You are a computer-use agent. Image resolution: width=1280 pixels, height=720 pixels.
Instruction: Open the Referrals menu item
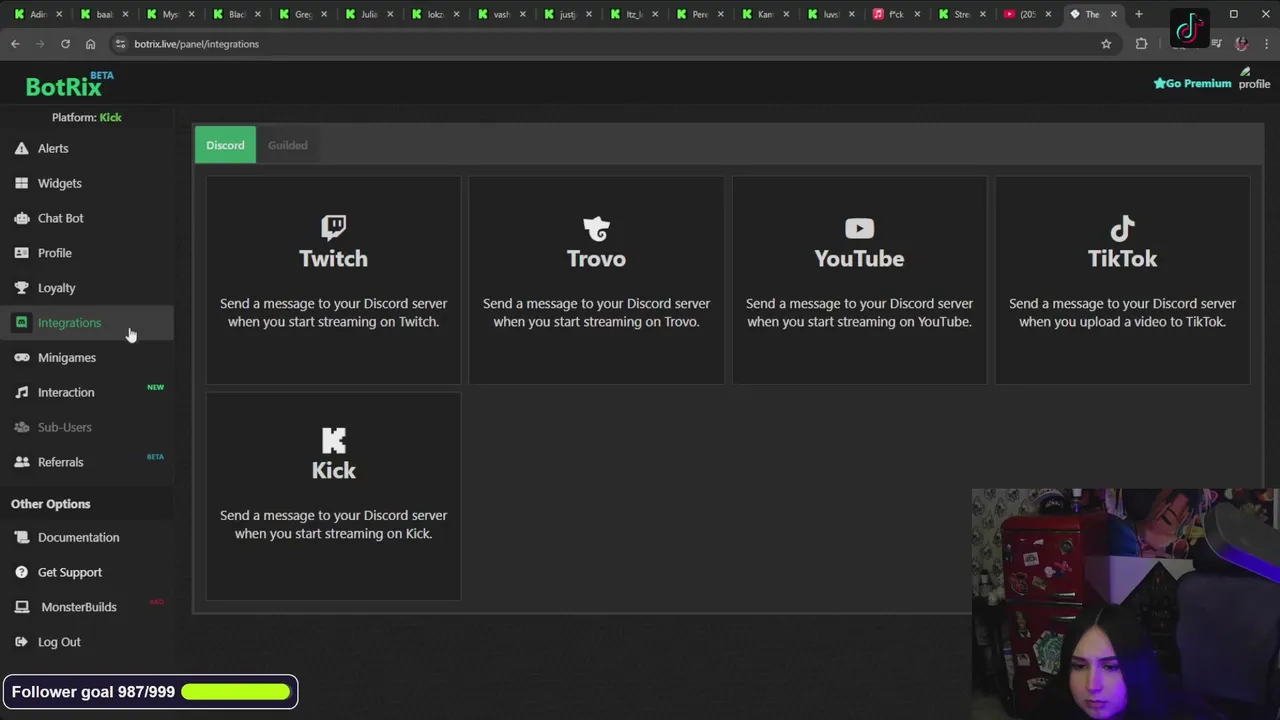(60, 462)
